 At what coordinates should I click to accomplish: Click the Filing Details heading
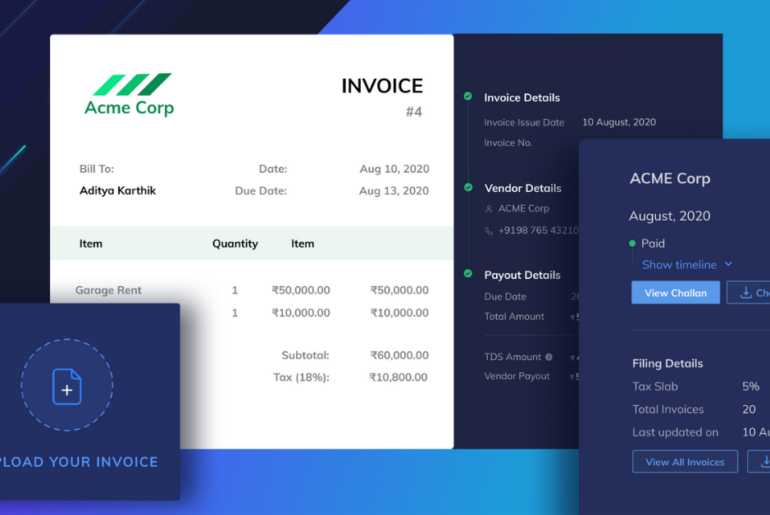(667, 363)
